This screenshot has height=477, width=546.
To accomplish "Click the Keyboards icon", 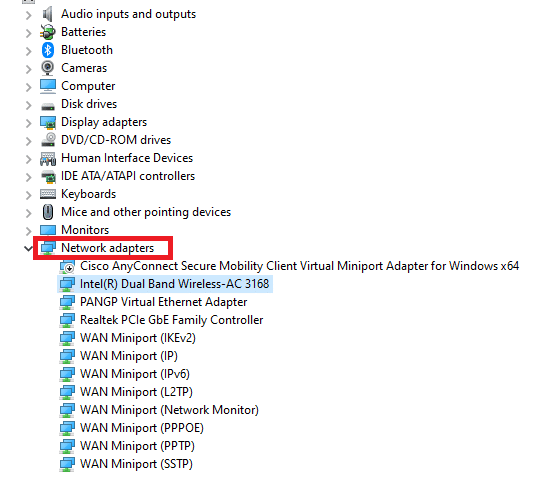I will pyautogui.click(x=48, y=194).
